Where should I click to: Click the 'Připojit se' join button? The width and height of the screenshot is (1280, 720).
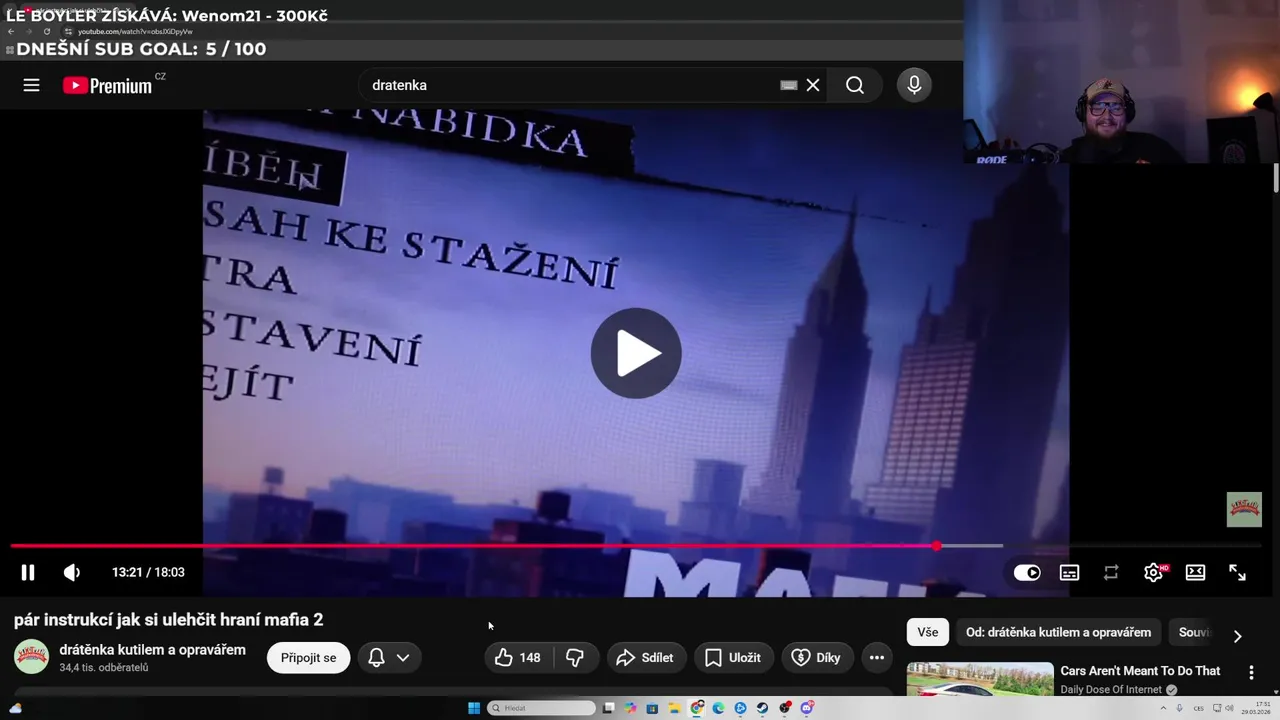point(308,658)
